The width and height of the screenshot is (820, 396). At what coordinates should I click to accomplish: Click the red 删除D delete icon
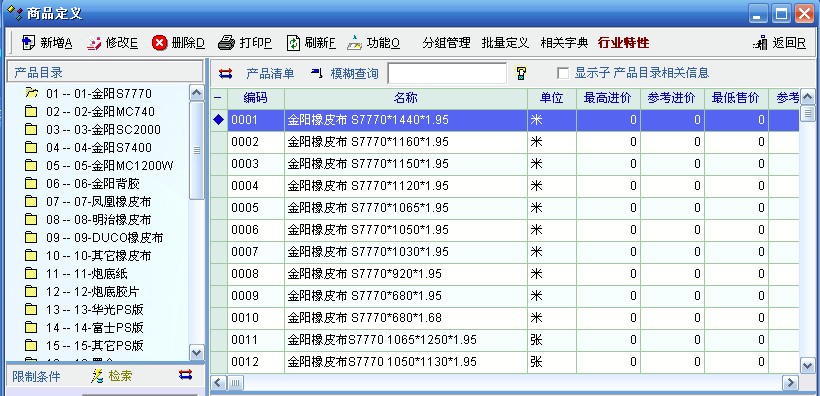pyautogui.click(x=160, y=43)
